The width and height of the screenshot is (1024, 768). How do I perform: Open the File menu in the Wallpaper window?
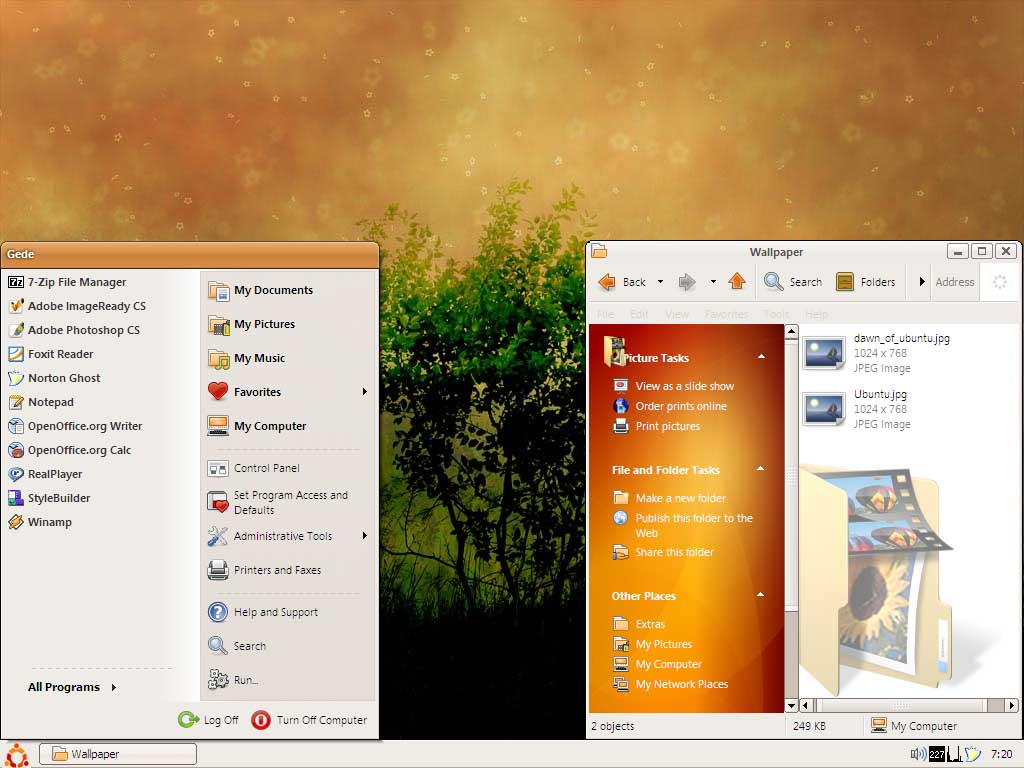[606, 313]
